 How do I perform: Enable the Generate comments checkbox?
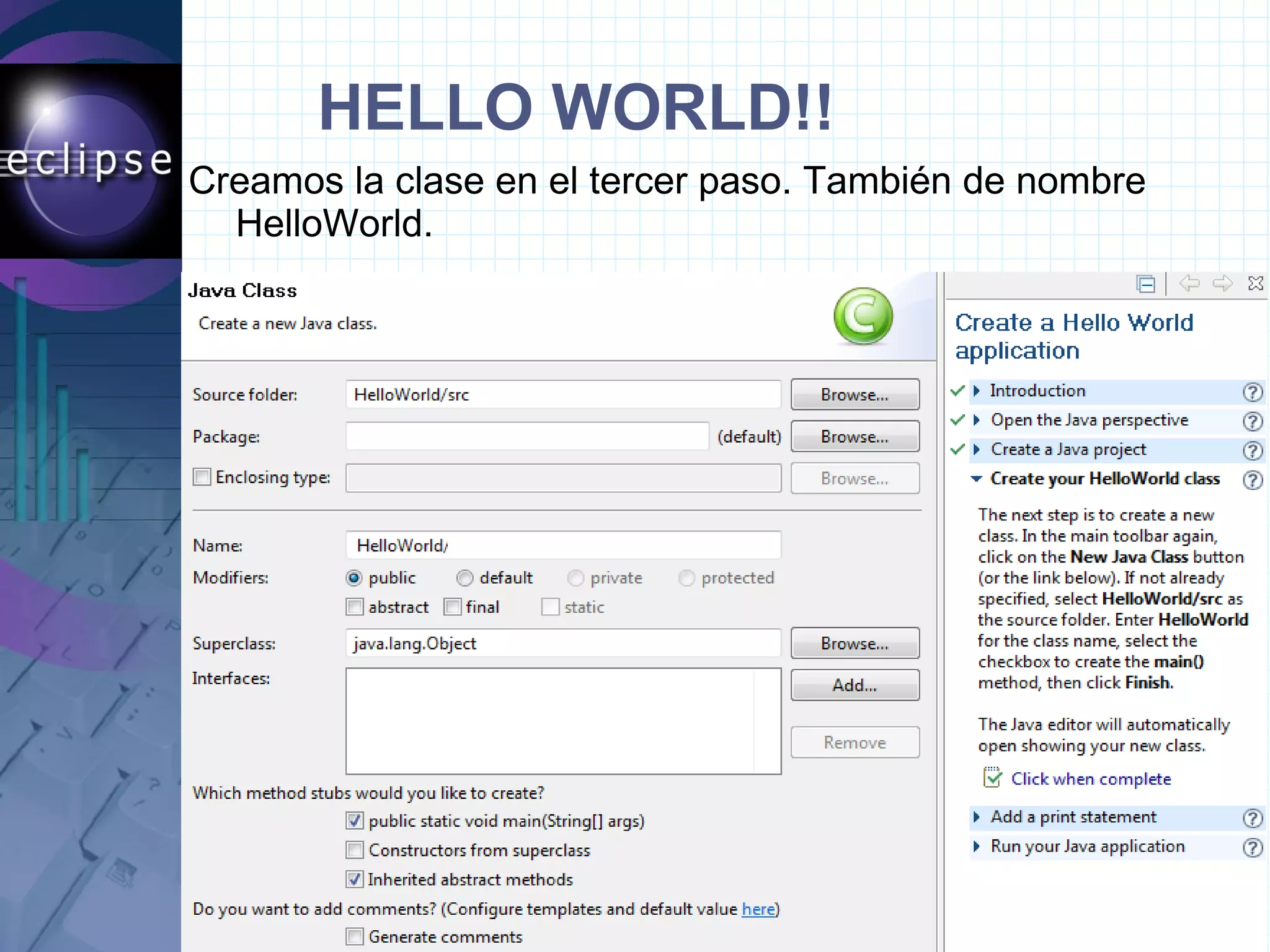click(355, 936)
